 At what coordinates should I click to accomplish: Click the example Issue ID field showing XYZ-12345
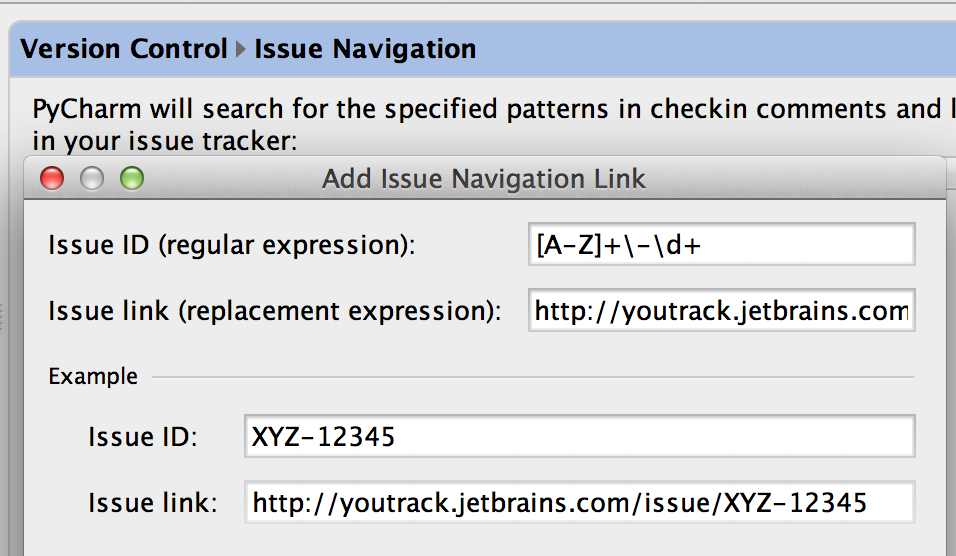point(580,436)
